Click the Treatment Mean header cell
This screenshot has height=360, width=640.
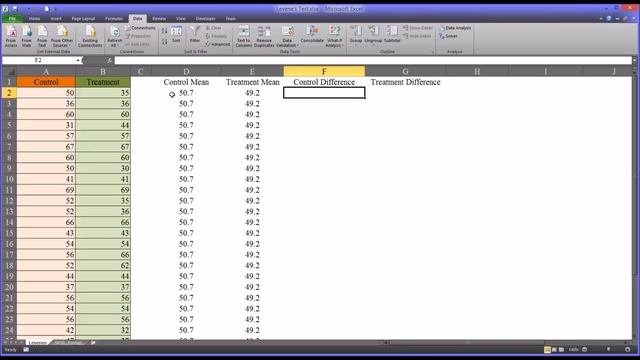pos(253,82)
